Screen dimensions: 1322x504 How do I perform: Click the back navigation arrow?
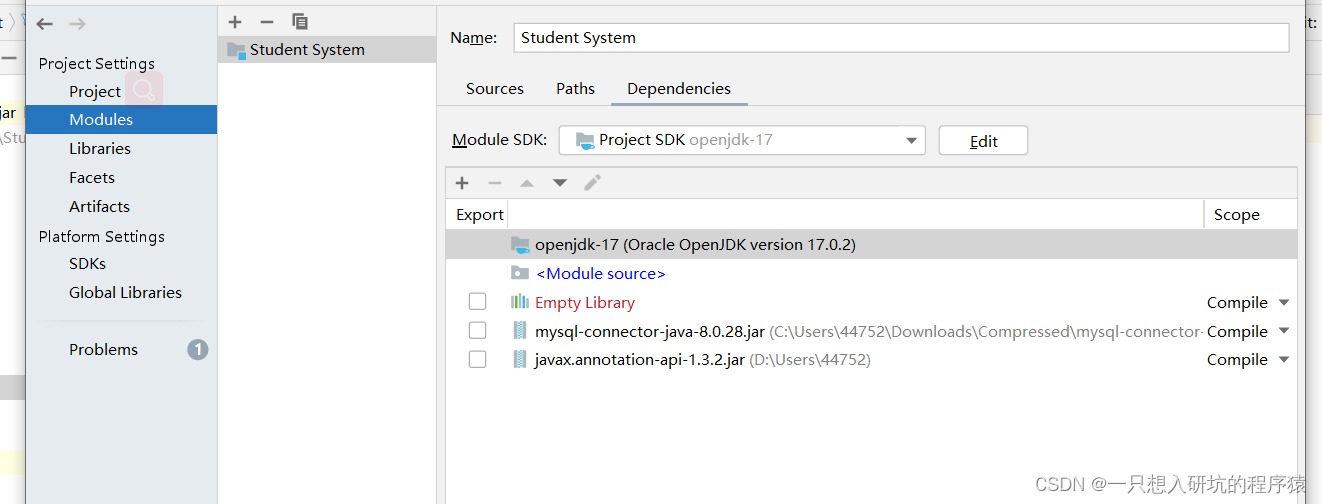click(45, 23)
